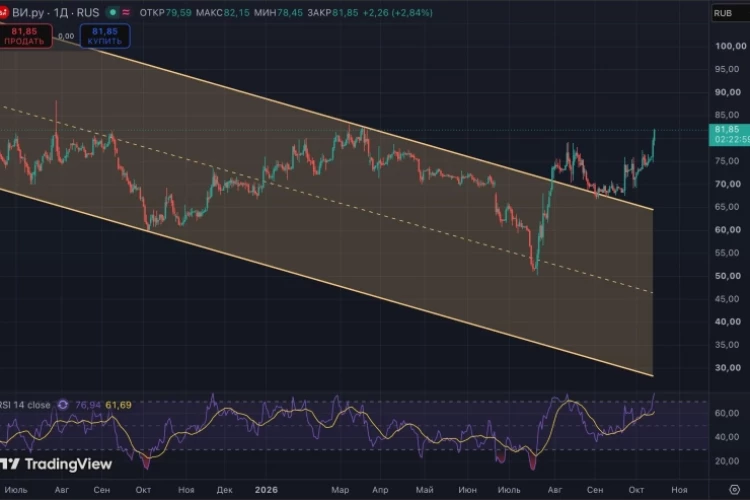Click the RSI moving average value 61,69
Image resolution: width=750 pixels, height=500 pixels.
pos(118,405)
